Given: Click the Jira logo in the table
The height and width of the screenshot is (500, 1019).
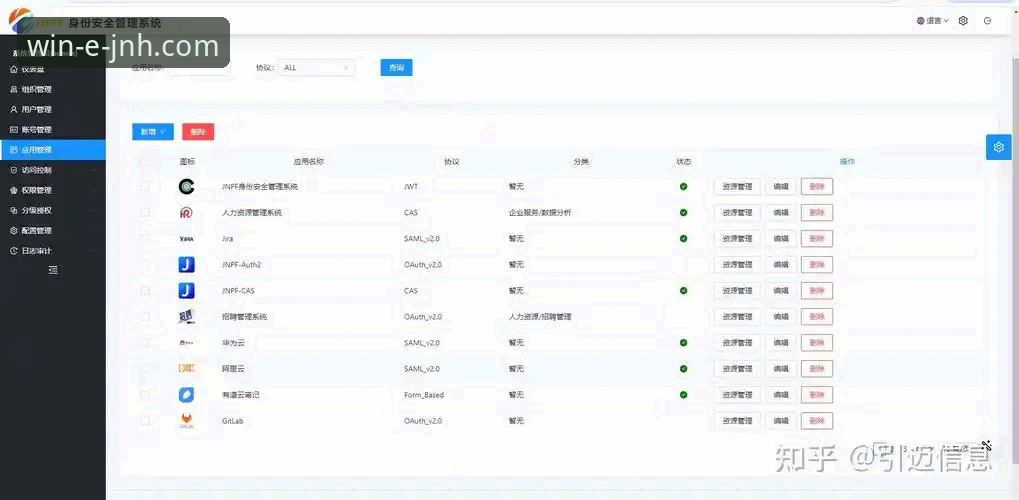Looking at the screenshot, I should (187, 239).
